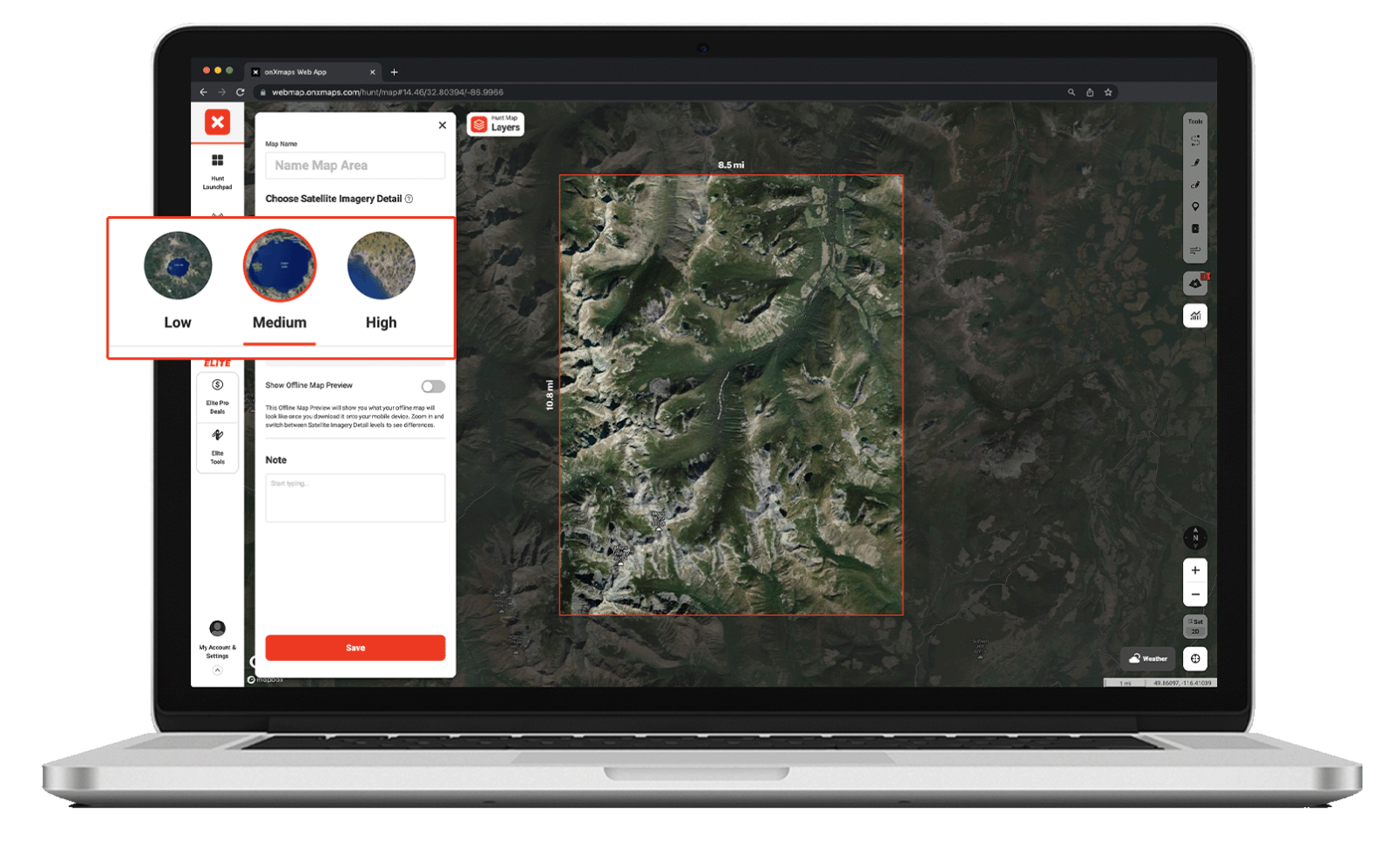Viewport: 1400px width, 842px height.
Task: Open the wind tool at Tools panel bottom
Action: [1195, 249]
